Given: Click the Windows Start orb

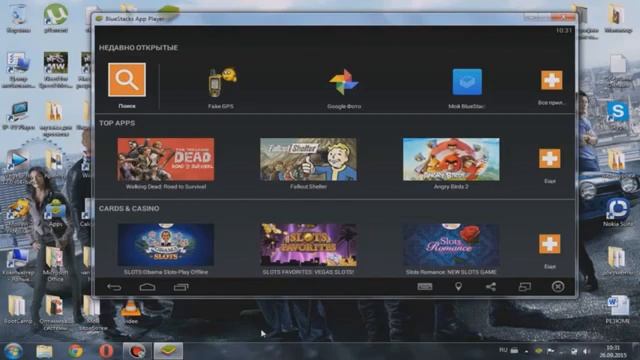Looking at the screenshot, I should pyautogui.click(x=13, y=351).
